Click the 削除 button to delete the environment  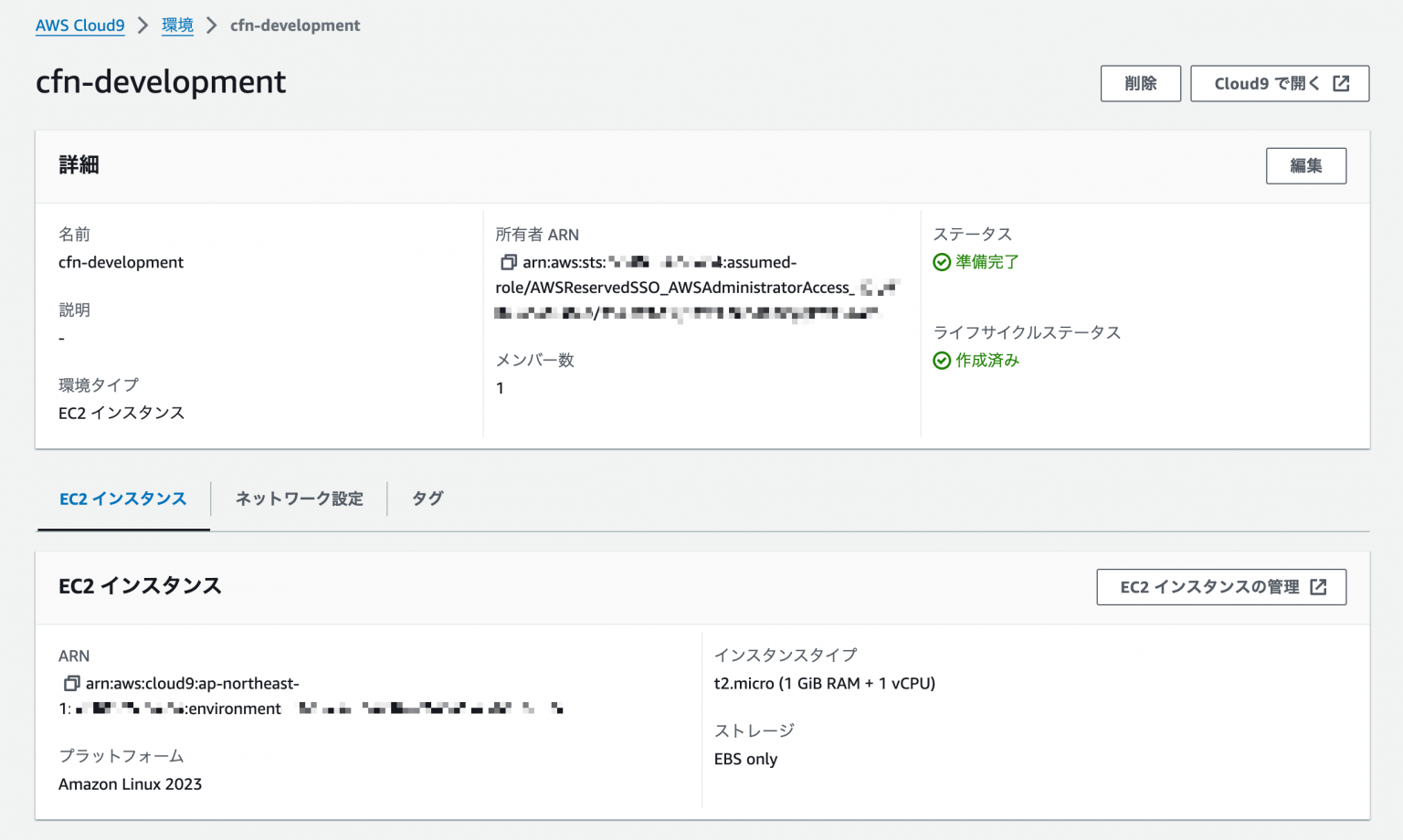1140,83
